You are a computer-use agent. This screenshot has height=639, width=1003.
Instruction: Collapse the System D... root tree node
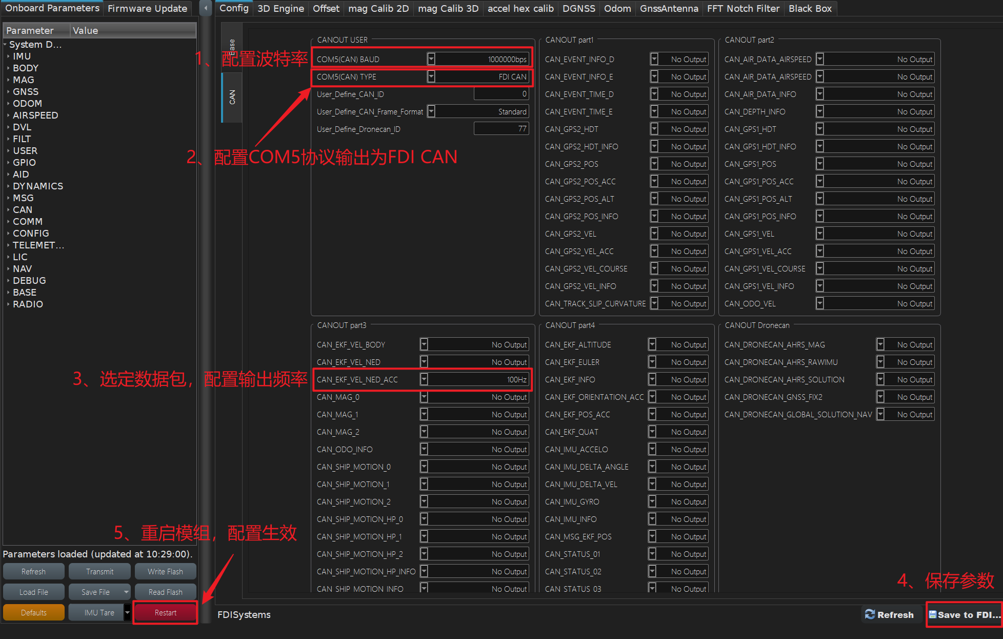point(5,45)
